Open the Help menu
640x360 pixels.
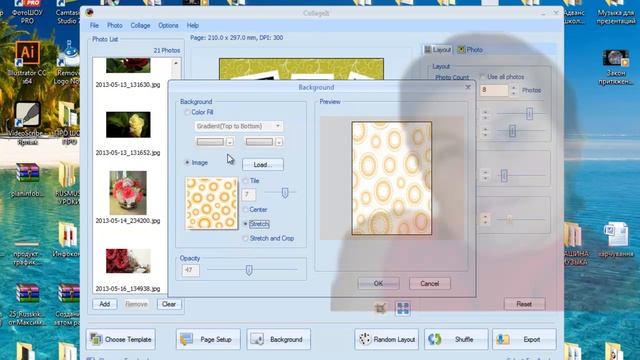coord(193,25)
